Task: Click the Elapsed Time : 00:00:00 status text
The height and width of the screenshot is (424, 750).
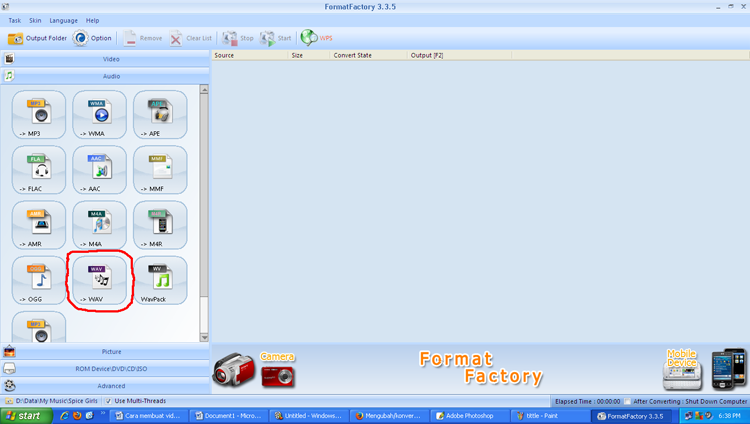Action: [587, 402]
